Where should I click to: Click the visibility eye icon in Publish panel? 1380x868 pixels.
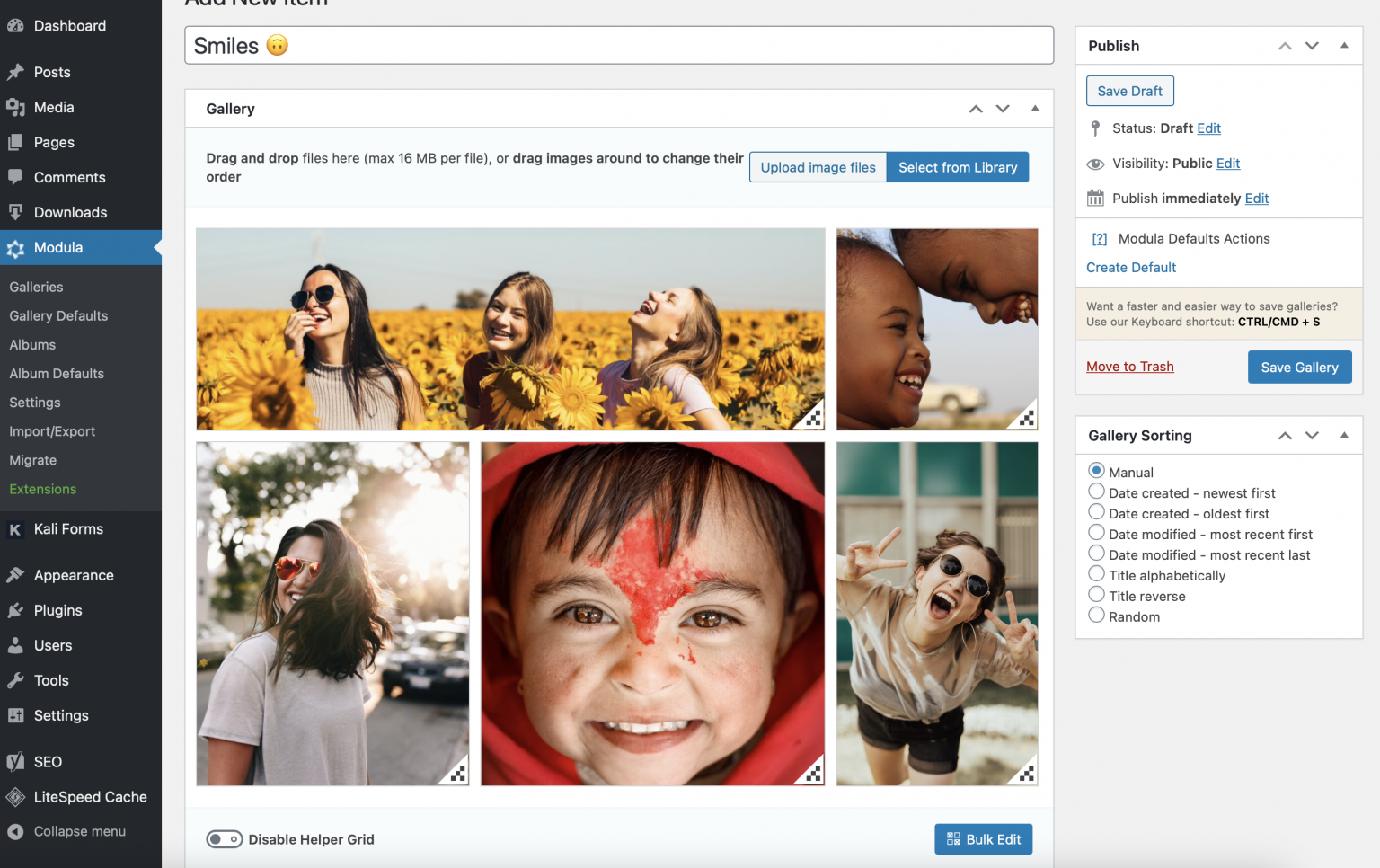pyautogui.click(x=1095, y=164)
